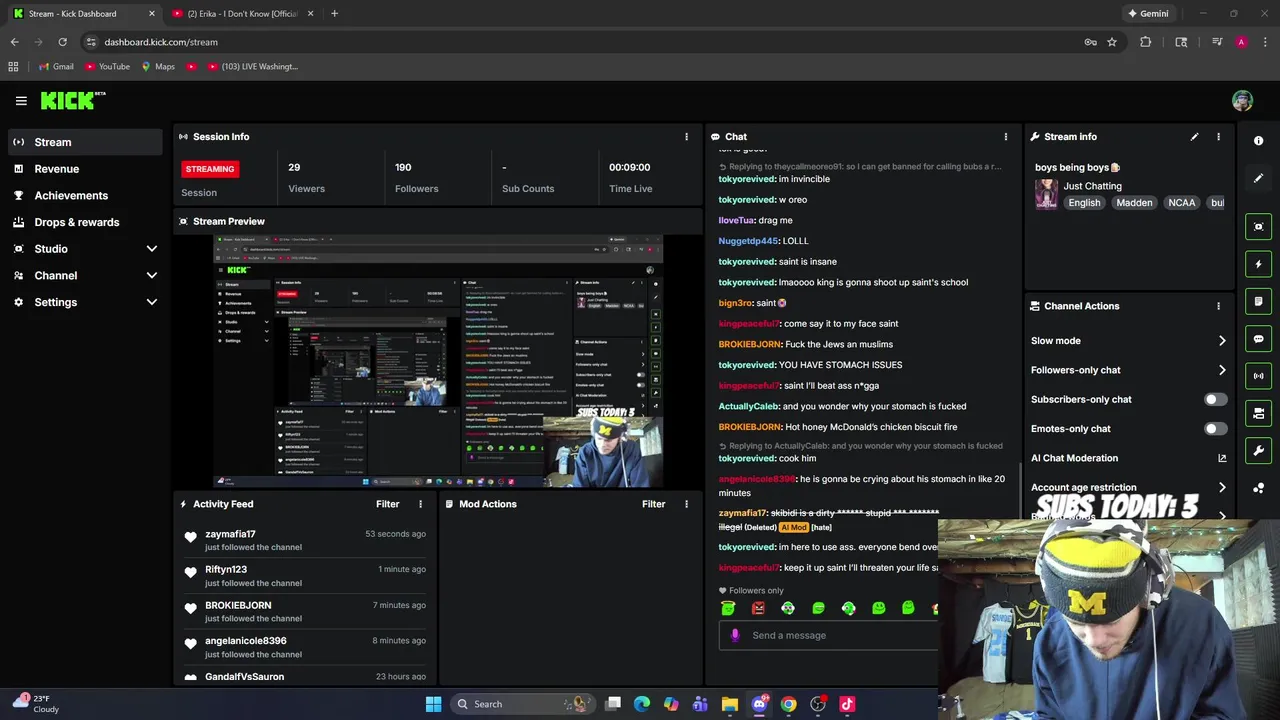Click the Kick logo
This screenshot has height=720, width=1280.
[x=72, y=100]
